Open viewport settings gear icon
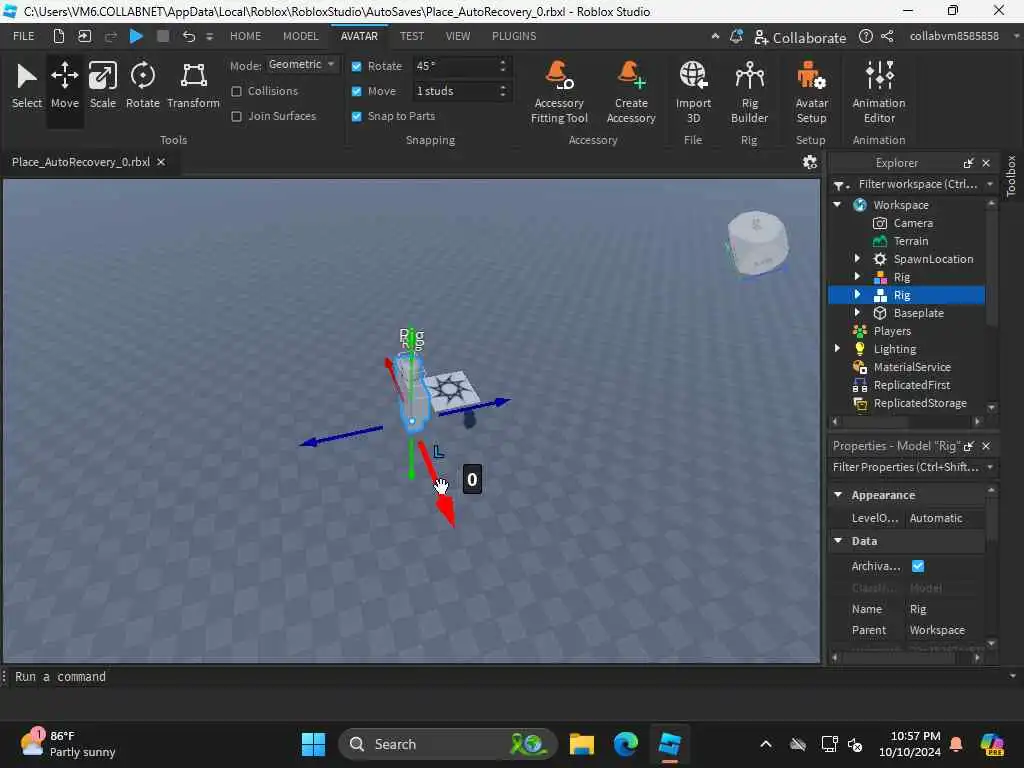This screenshot has width=1024, height=768. (810, 162)
